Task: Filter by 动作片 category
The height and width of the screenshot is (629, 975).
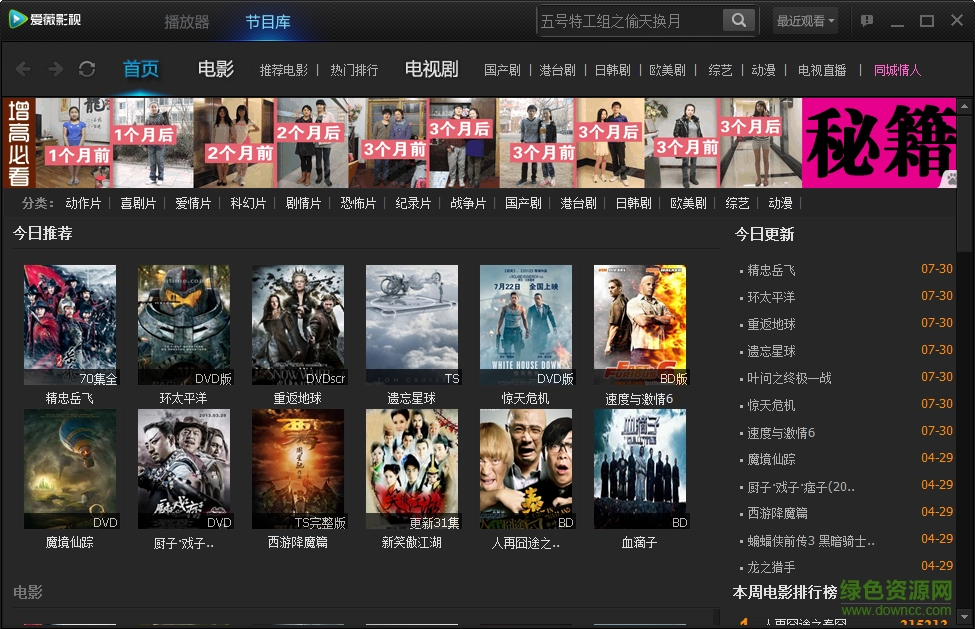Action: point(83,203)
